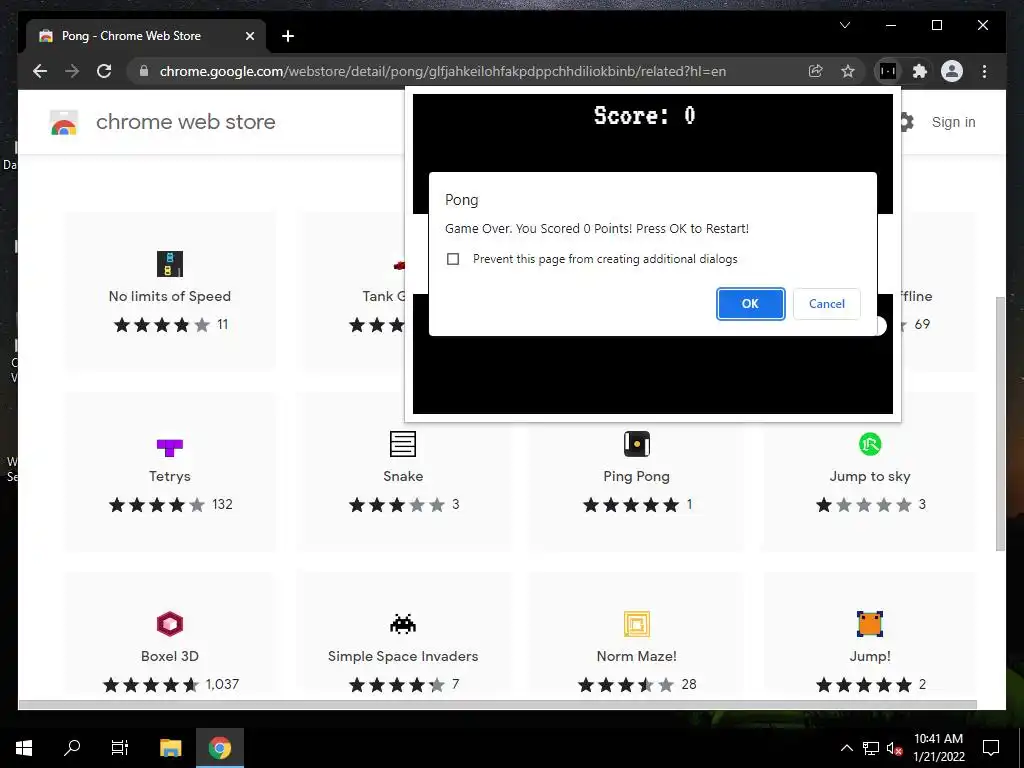
Task: Click the browser forward arrow
Action: click(x=72, y=71)
